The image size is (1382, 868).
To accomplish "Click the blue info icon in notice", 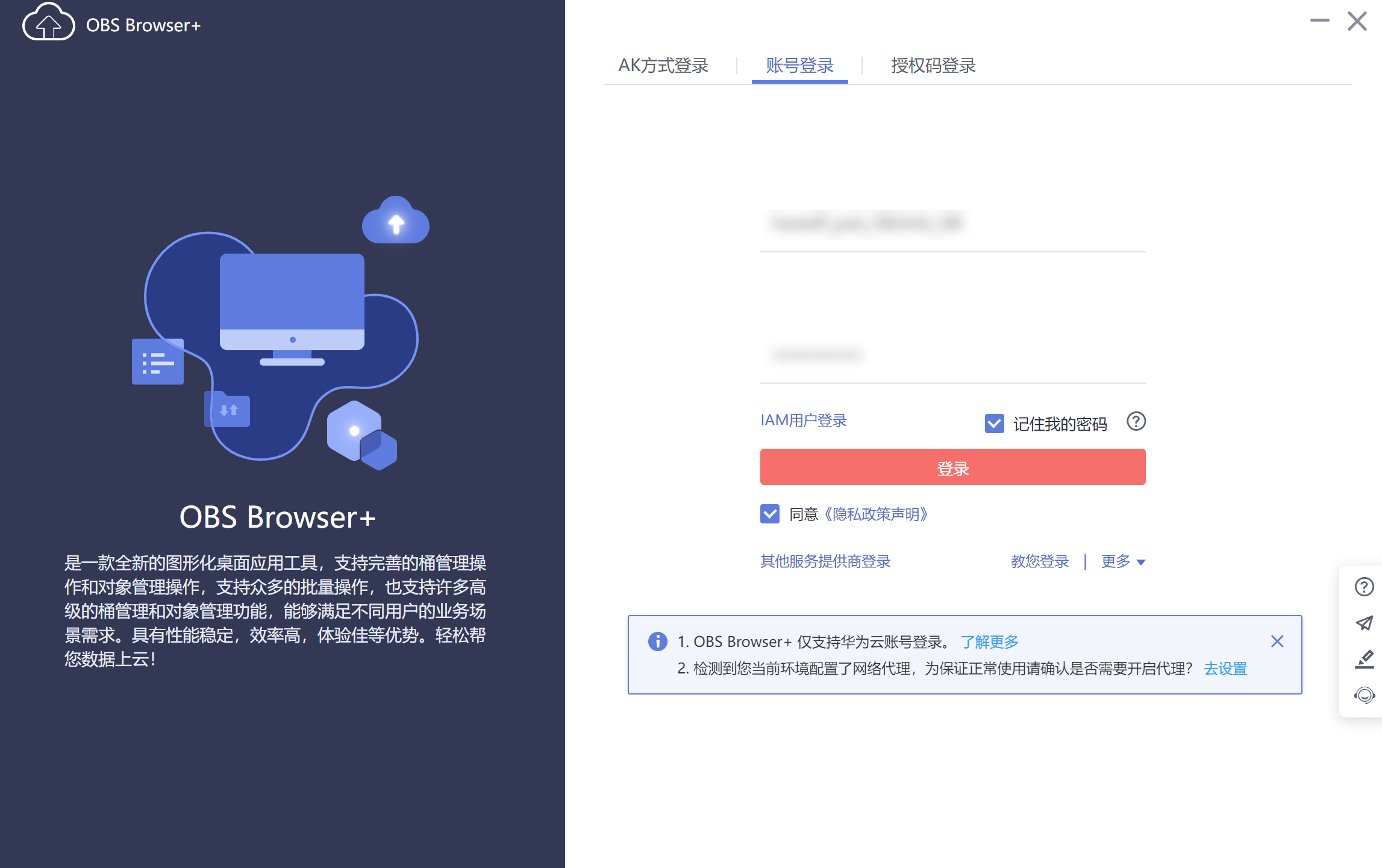I will (x=657, y=642).
